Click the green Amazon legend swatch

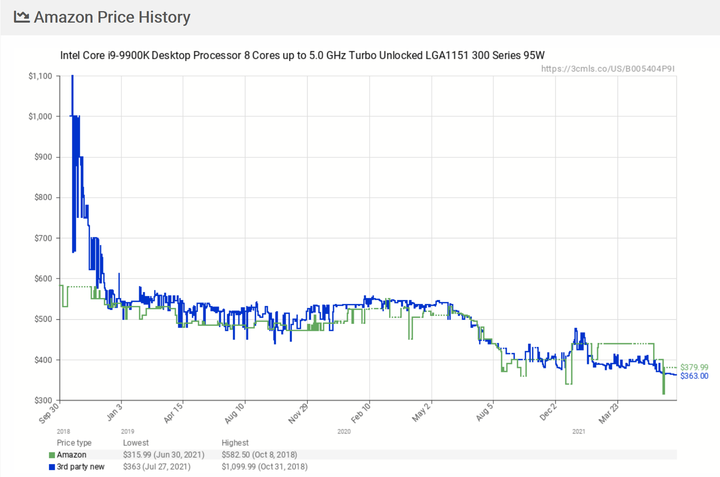tap(52, 455)
